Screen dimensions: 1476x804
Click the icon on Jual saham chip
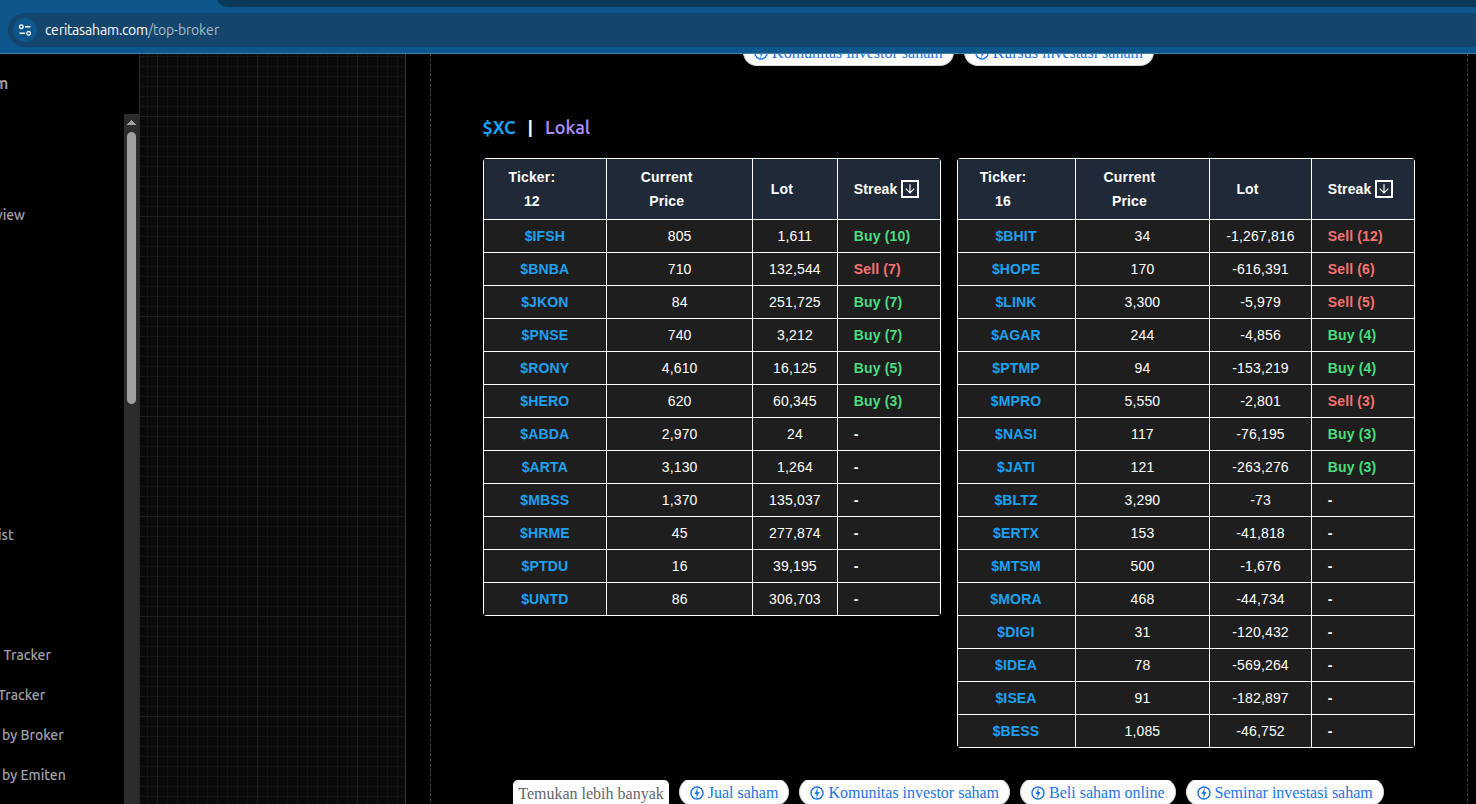(697, 793)
